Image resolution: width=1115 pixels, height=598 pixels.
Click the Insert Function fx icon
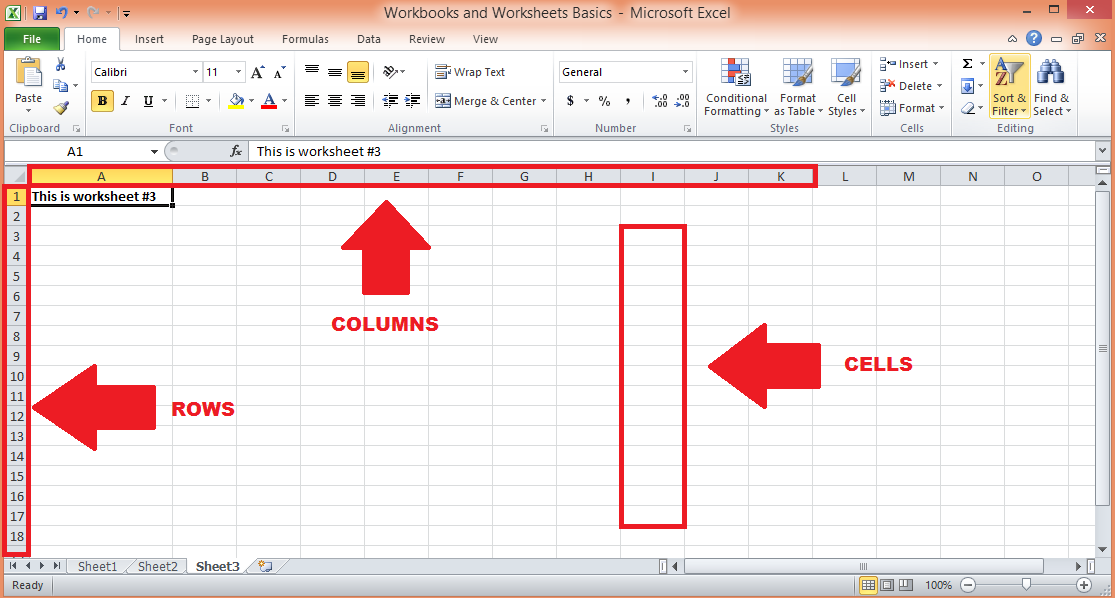point(236,151)
